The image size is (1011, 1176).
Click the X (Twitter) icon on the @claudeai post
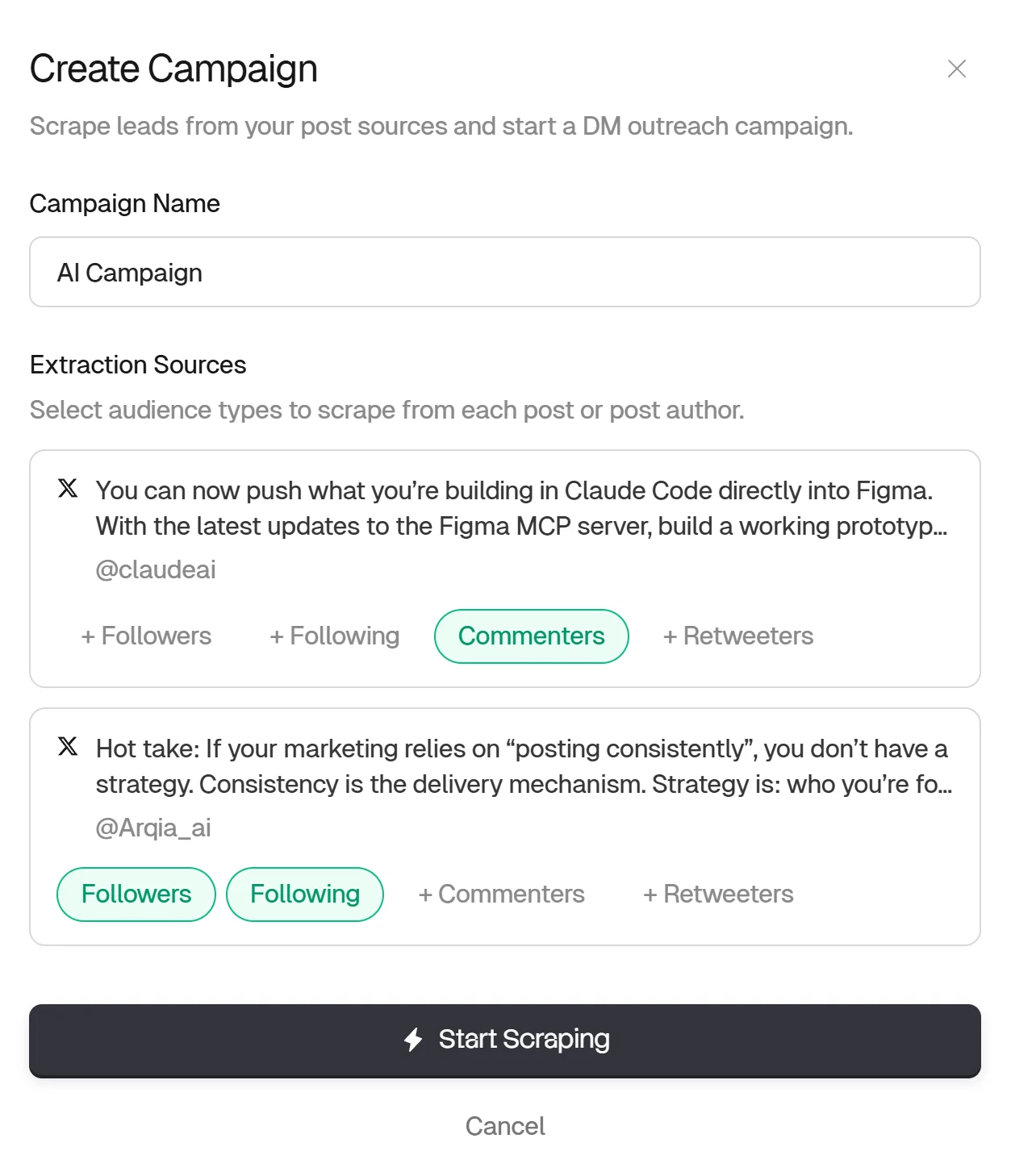click(68, 489)
